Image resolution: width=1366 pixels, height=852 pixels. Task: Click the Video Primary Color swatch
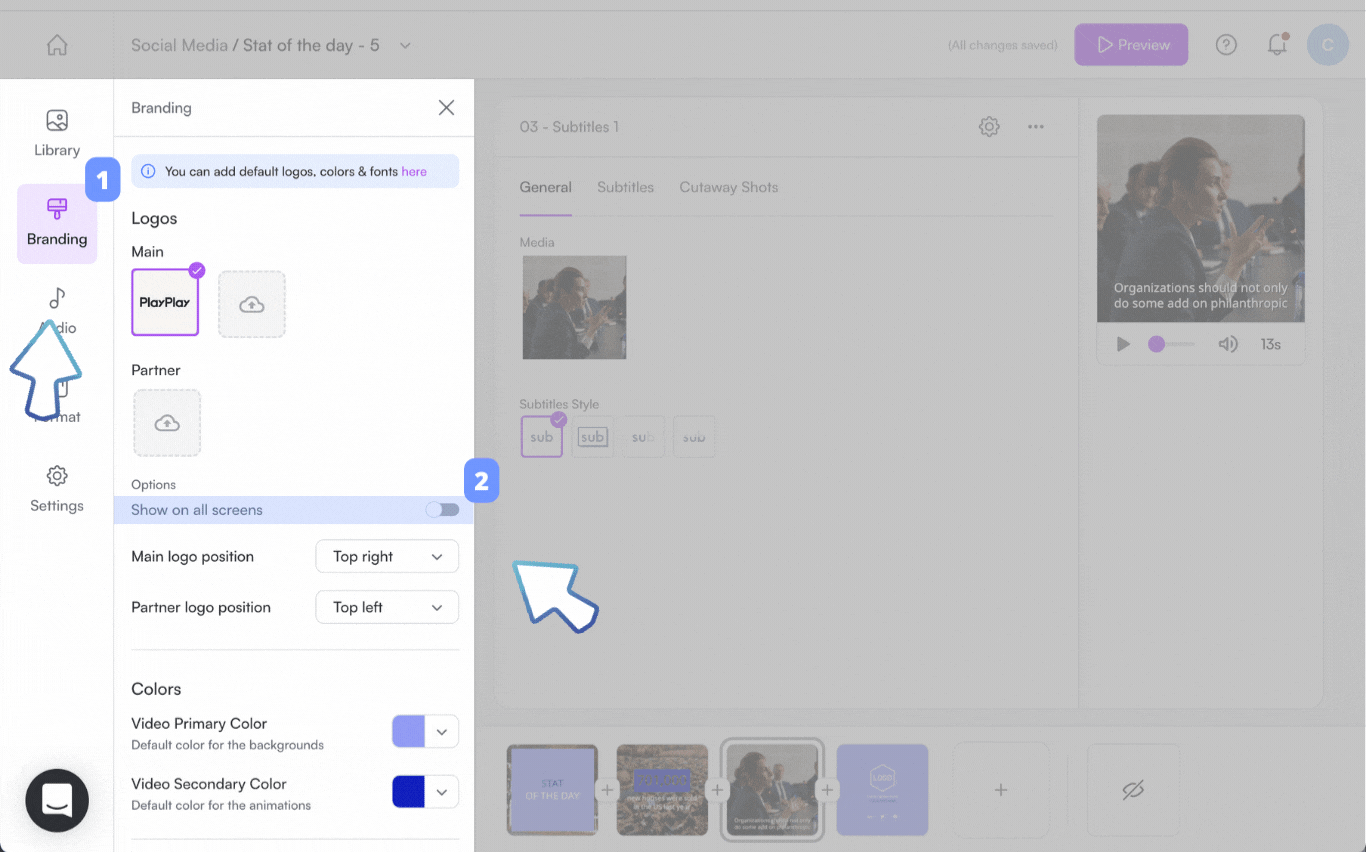(x=409, y=732)
